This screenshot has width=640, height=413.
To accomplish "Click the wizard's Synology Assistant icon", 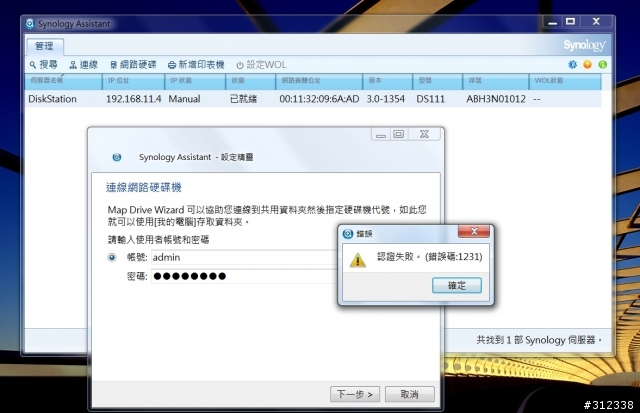I will click(117, 157).
